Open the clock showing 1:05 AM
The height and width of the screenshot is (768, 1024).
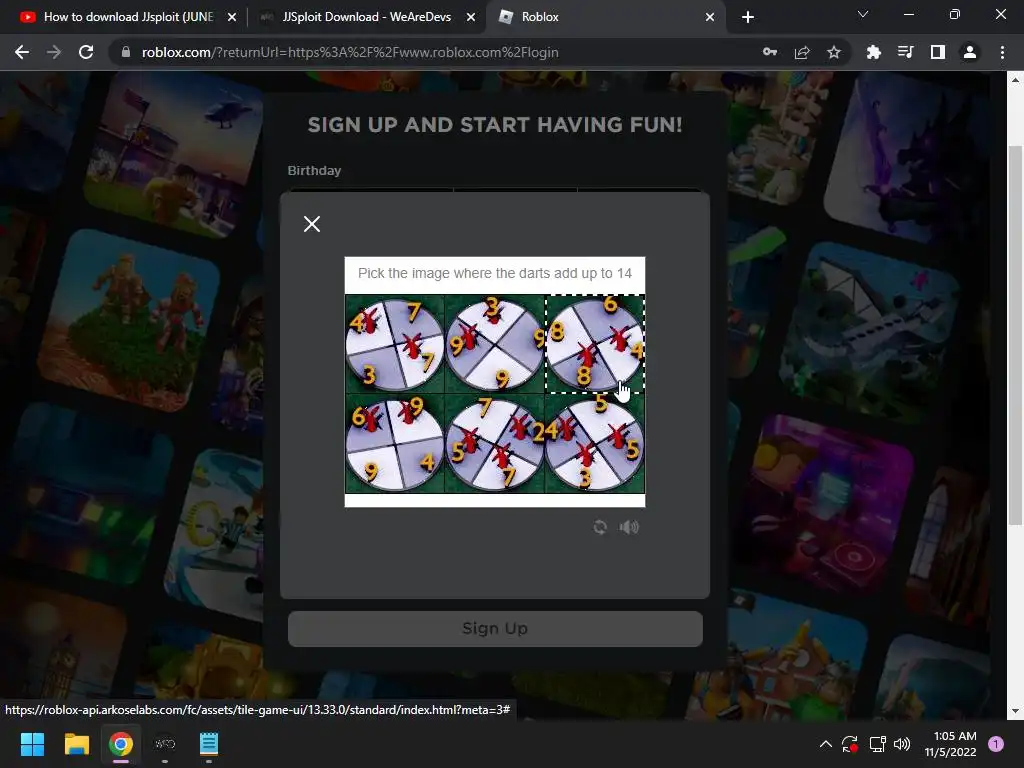(x=950, y=744)
